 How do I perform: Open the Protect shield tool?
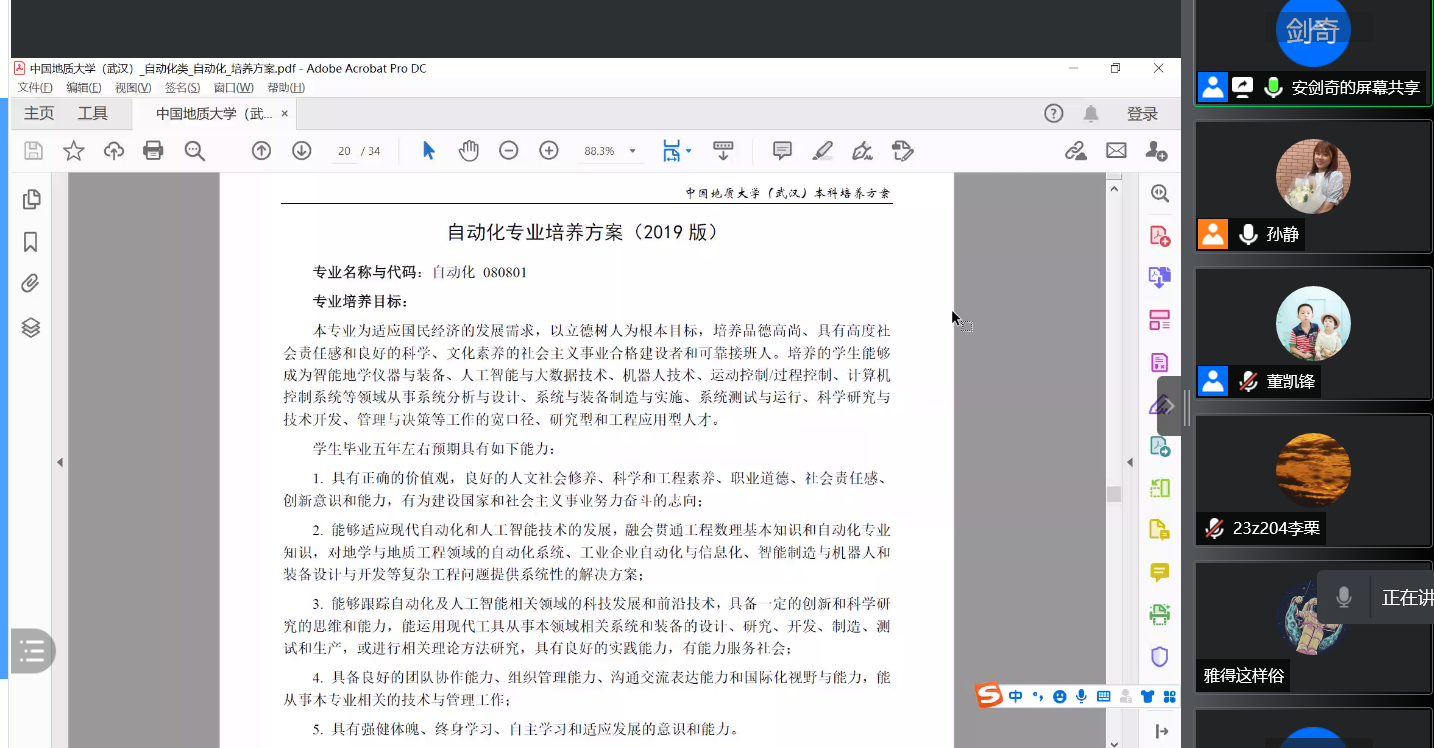(x=1160, y=657)
